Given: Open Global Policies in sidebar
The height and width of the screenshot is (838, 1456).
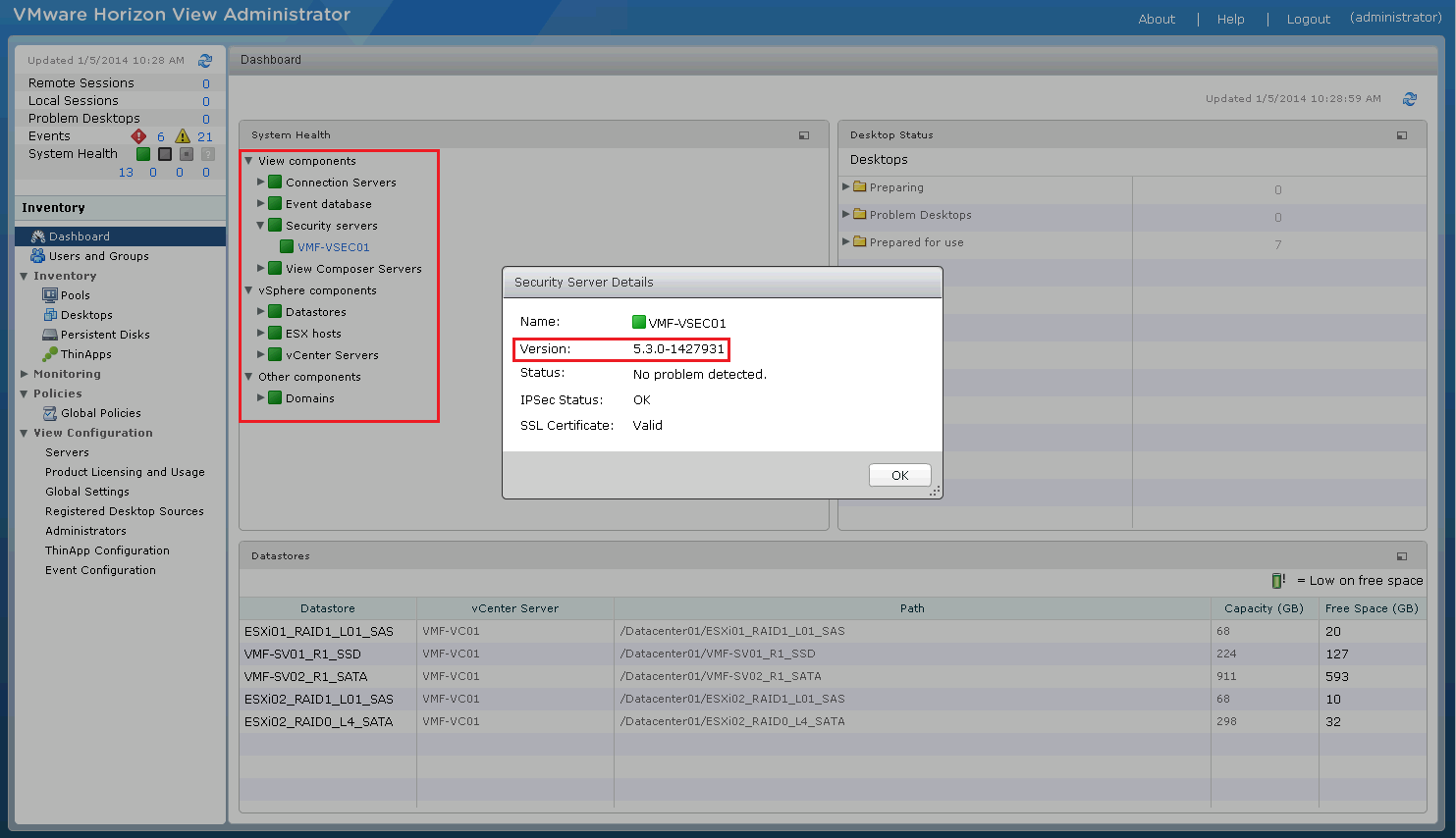Looking at the screenshot, I should pos(100,413).
